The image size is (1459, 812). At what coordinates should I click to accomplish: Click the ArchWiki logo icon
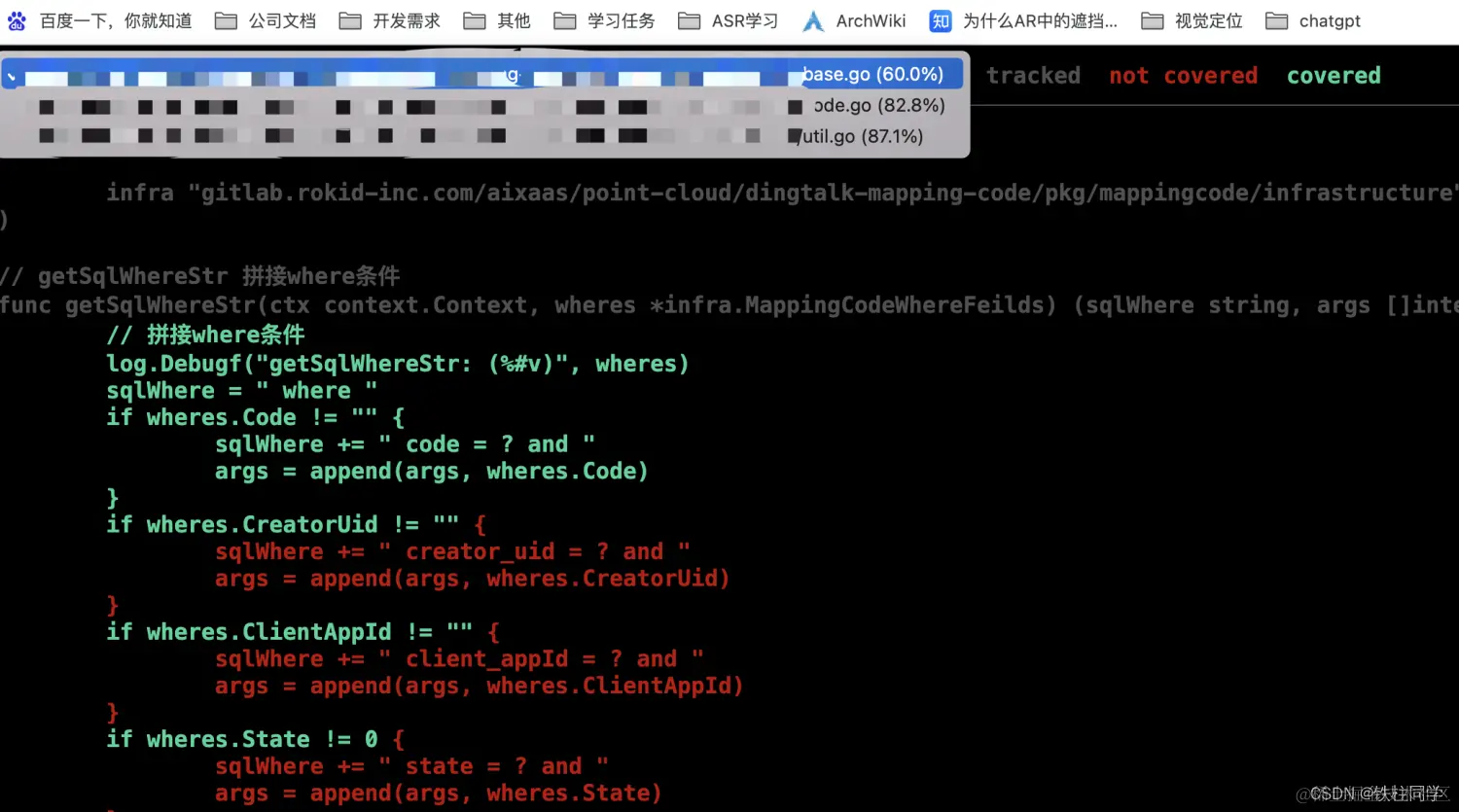click(x=813, y=20)
